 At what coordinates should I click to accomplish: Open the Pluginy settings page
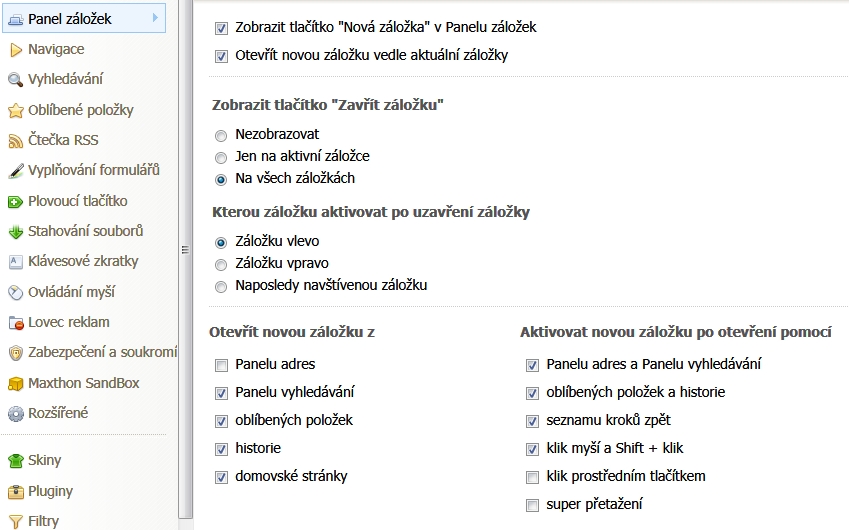point(50,491)
